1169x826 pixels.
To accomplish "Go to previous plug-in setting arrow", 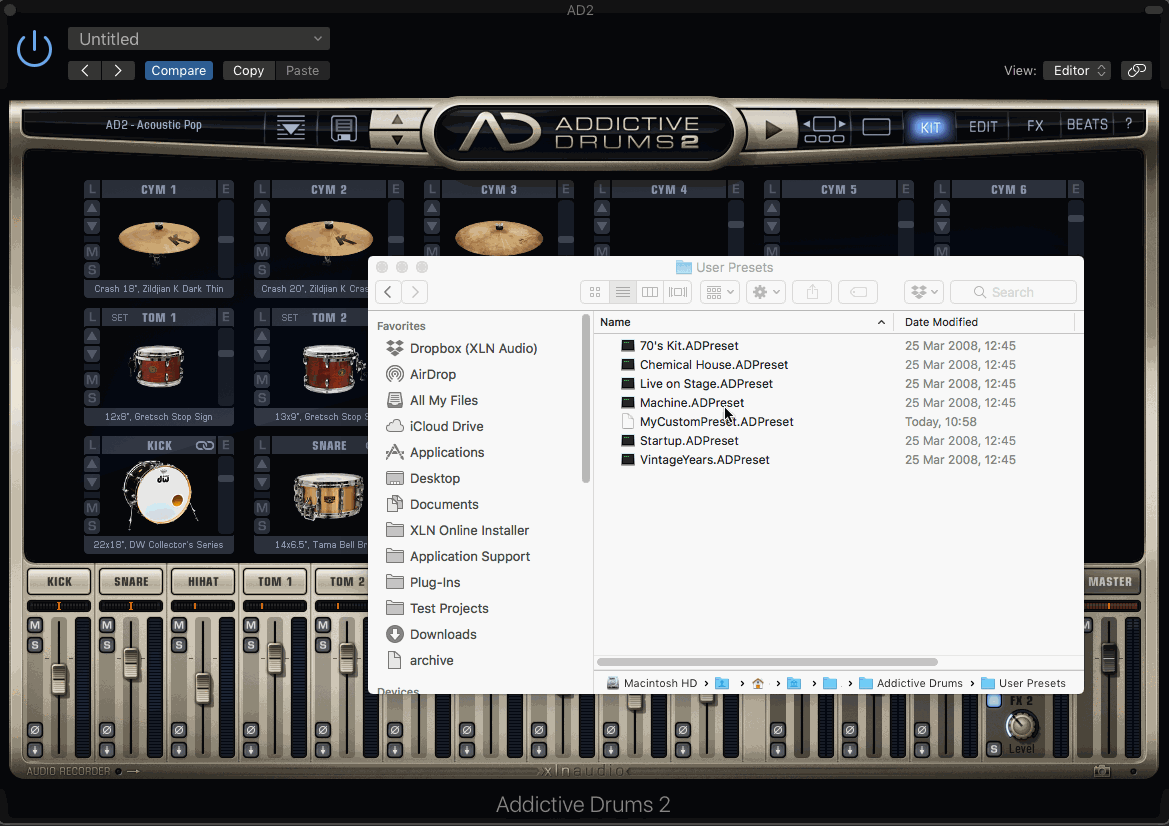I will (85, 70).
